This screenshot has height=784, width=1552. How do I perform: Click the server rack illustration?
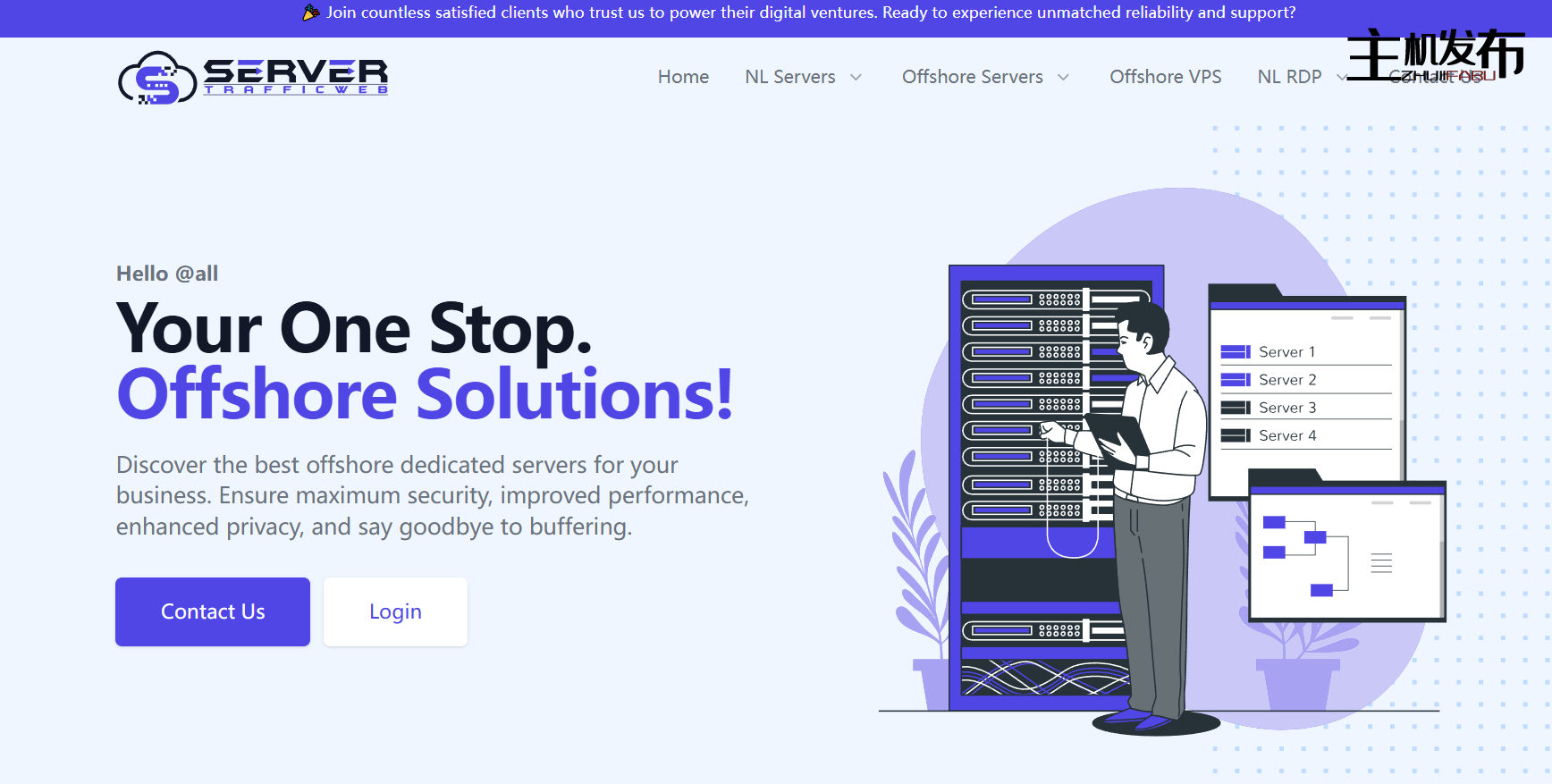1028,487
